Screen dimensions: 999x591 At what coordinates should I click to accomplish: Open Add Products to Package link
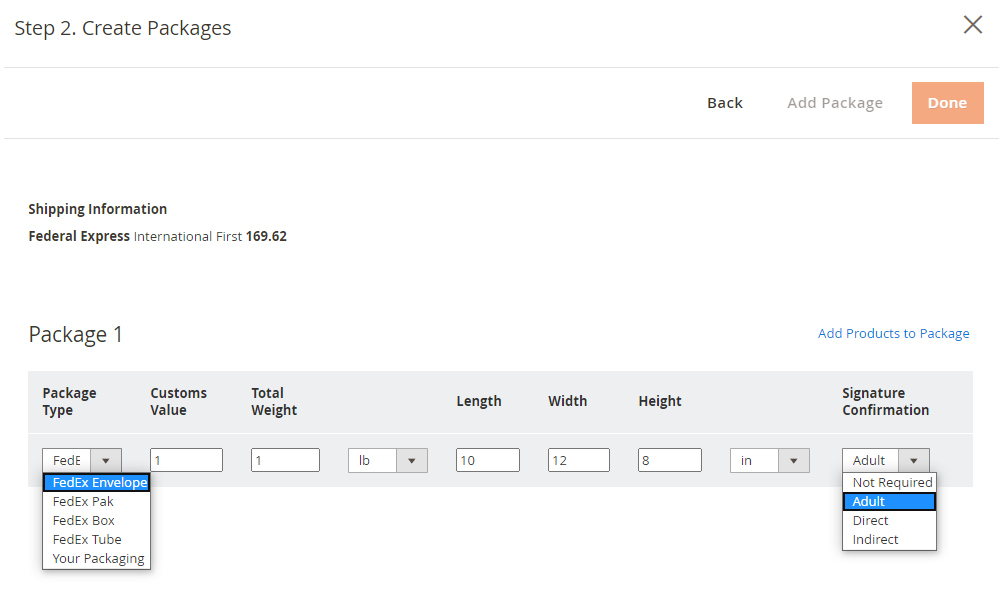tap(893, 334)
